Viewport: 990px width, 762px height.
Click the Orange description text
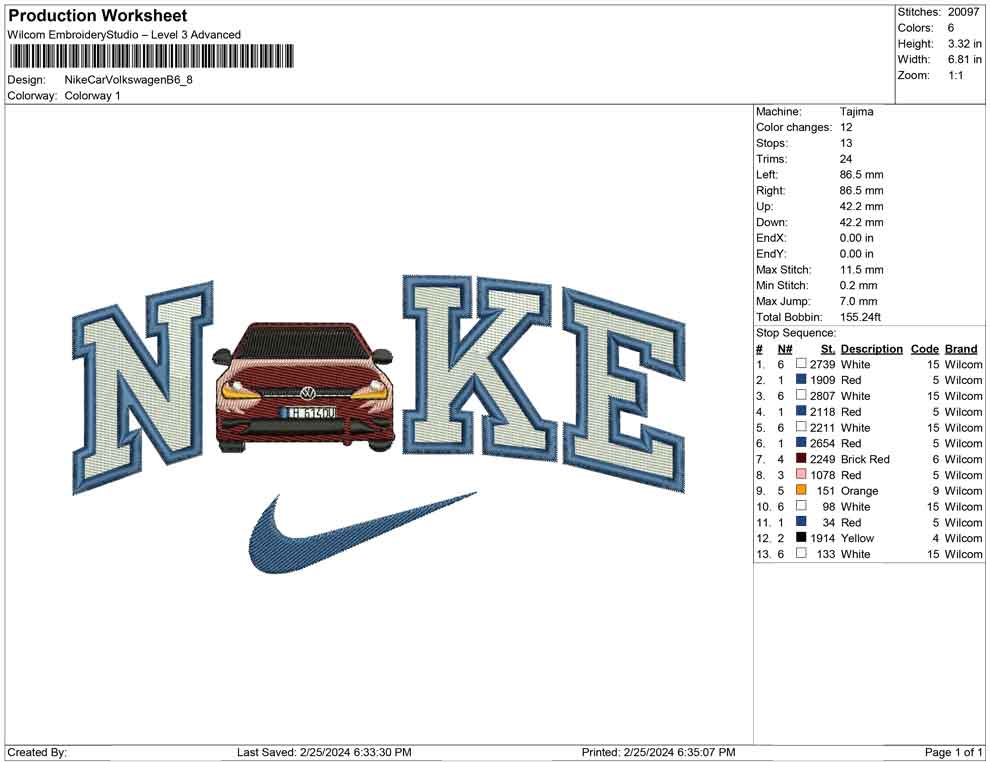point(859,491)
